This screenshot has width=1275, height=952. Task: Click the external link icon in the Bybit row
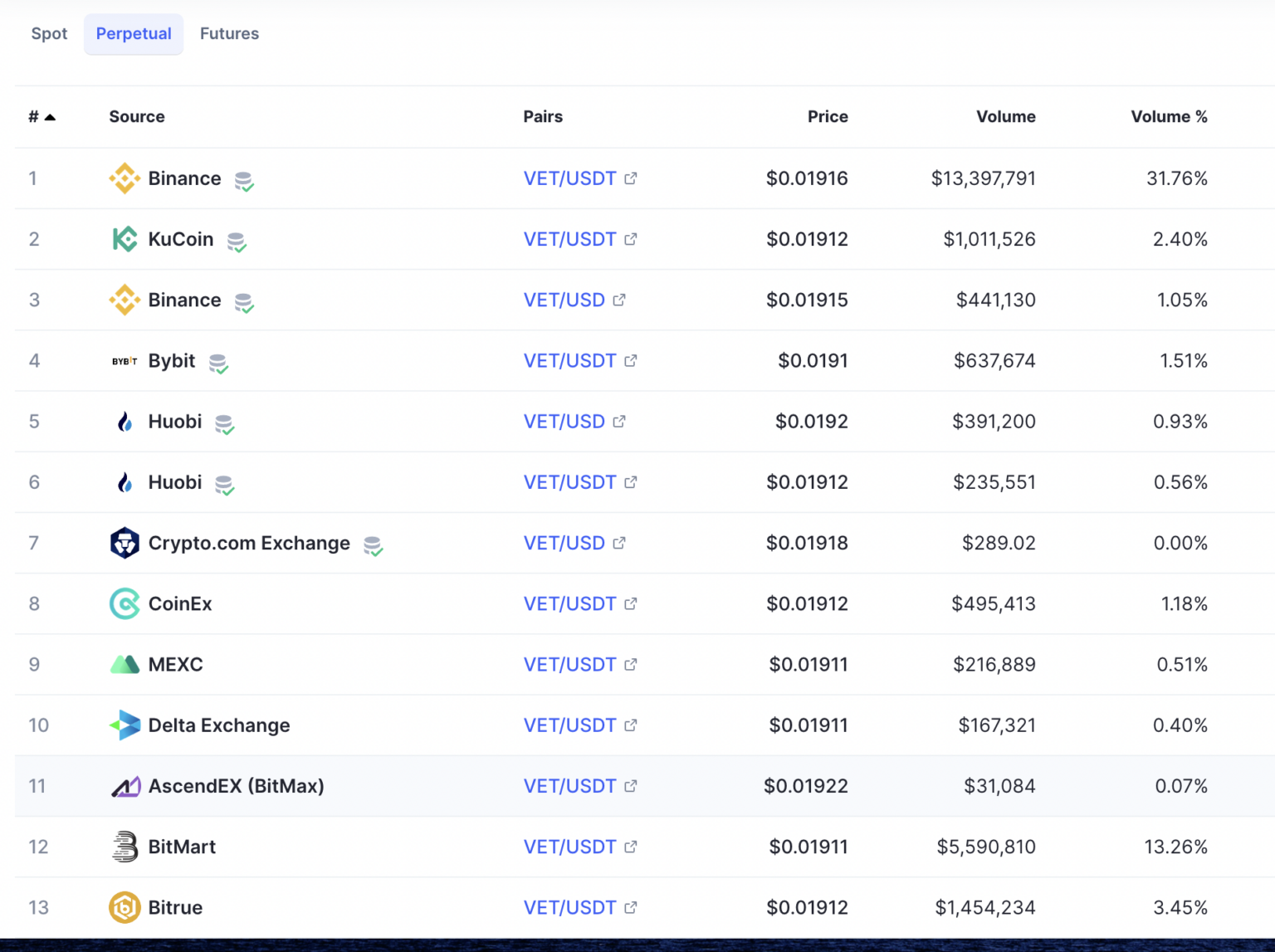pyautogui.click(x=631, y=361)
